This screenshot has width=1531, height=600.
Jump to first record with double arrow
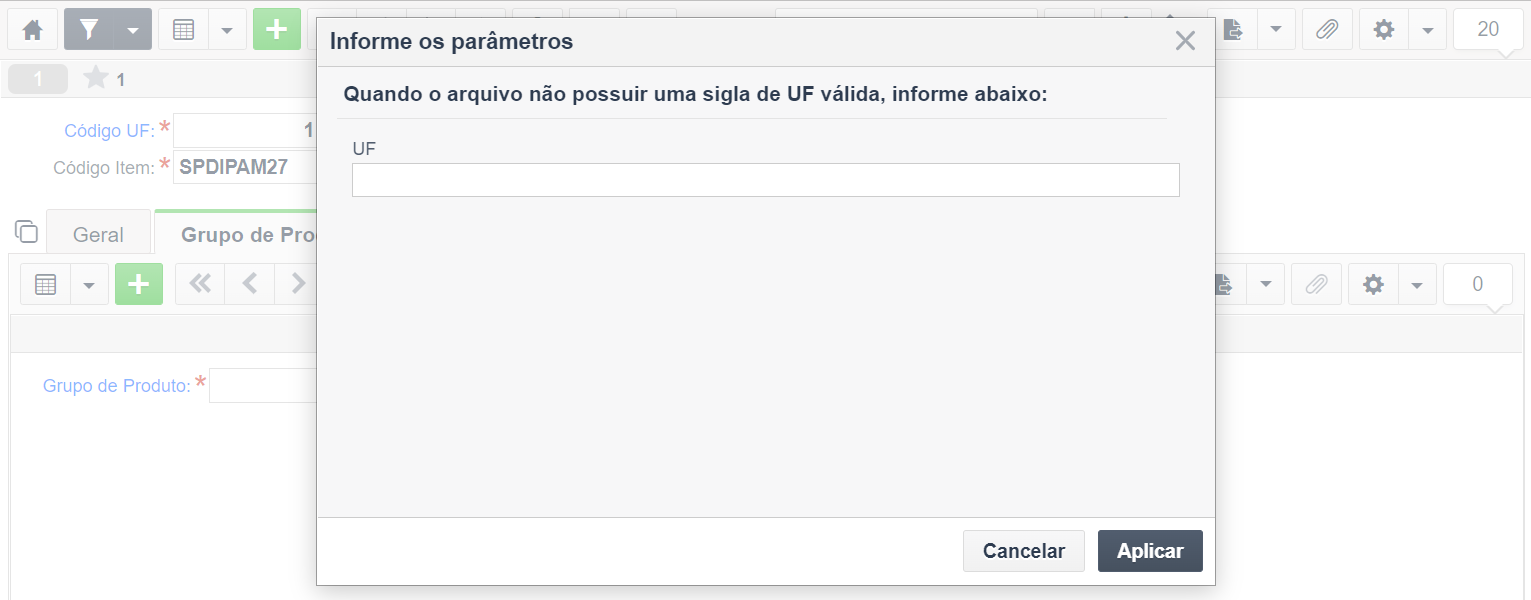[x=200, y=285]
